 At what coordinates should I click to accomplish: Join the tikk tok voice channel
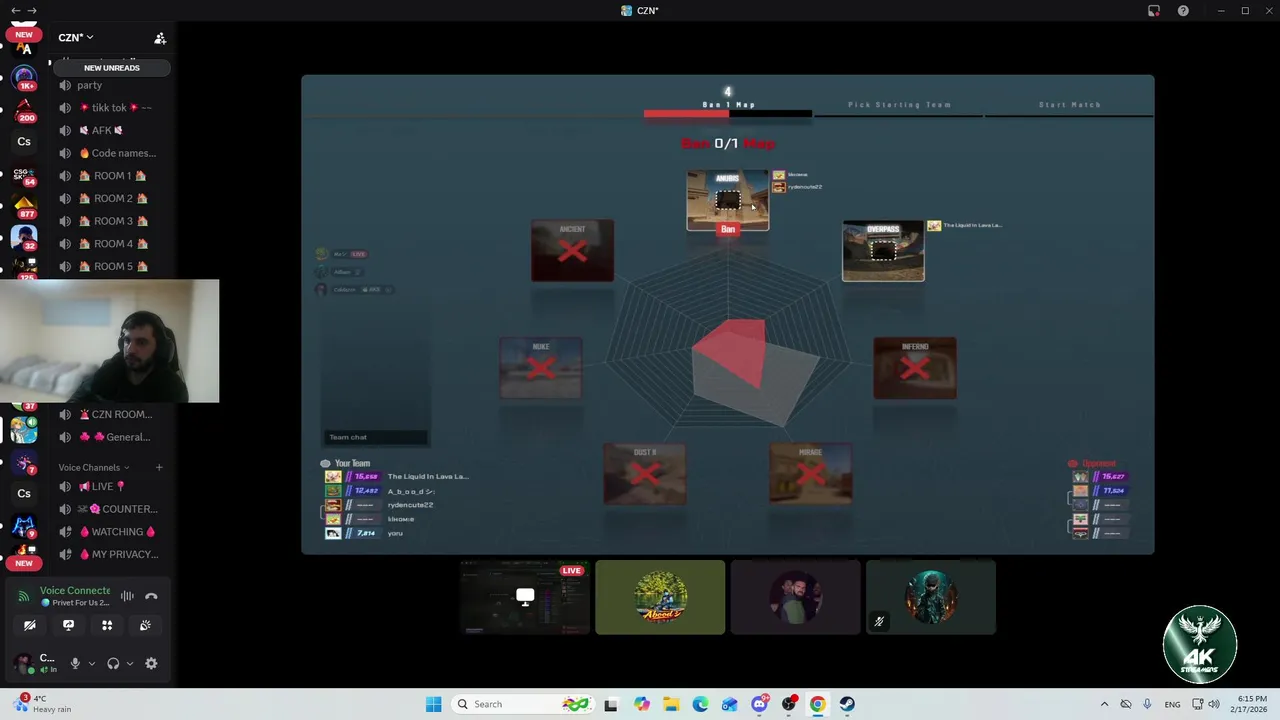[112, 108]
